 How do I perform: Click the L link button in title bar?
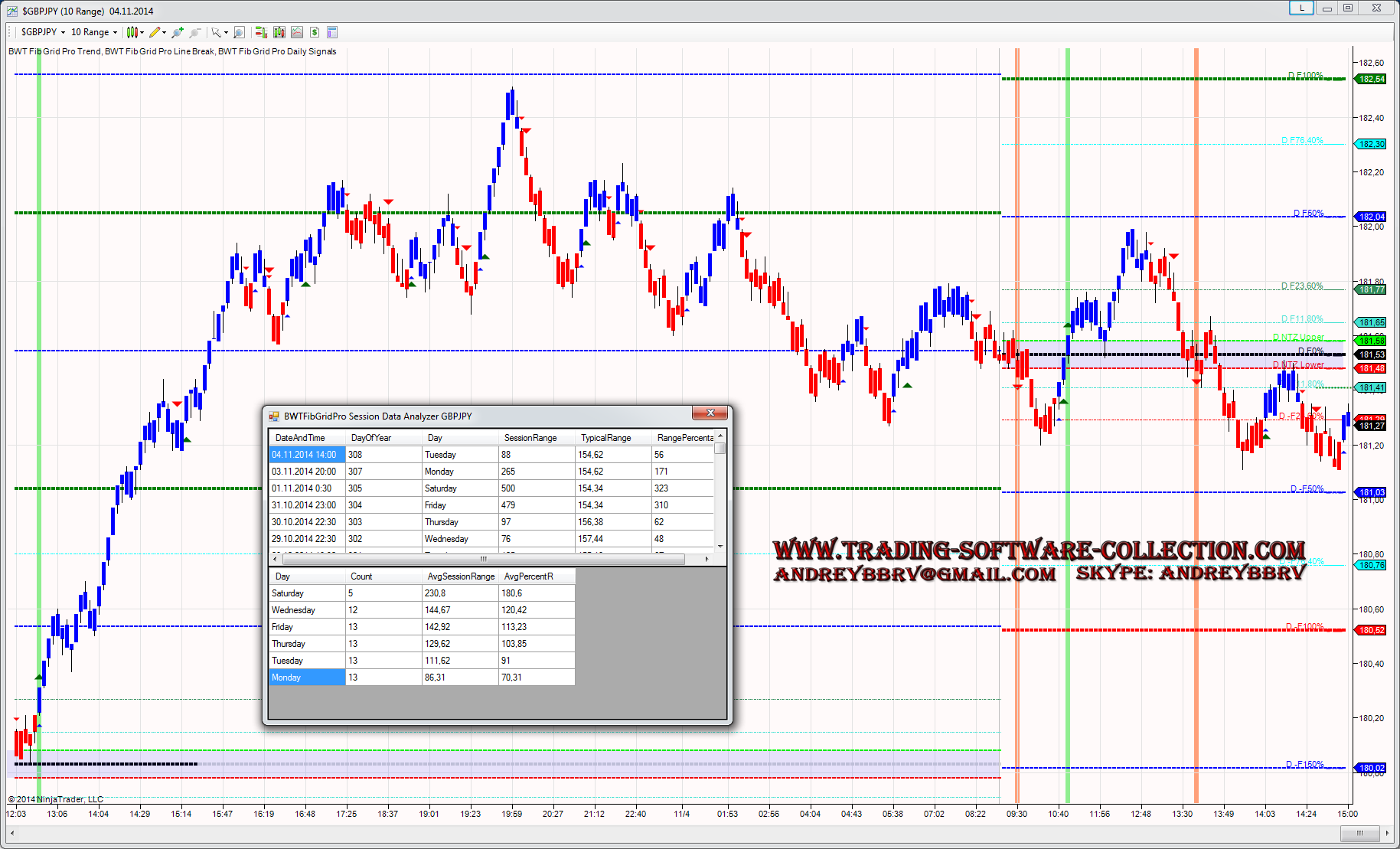(1301, 8)
